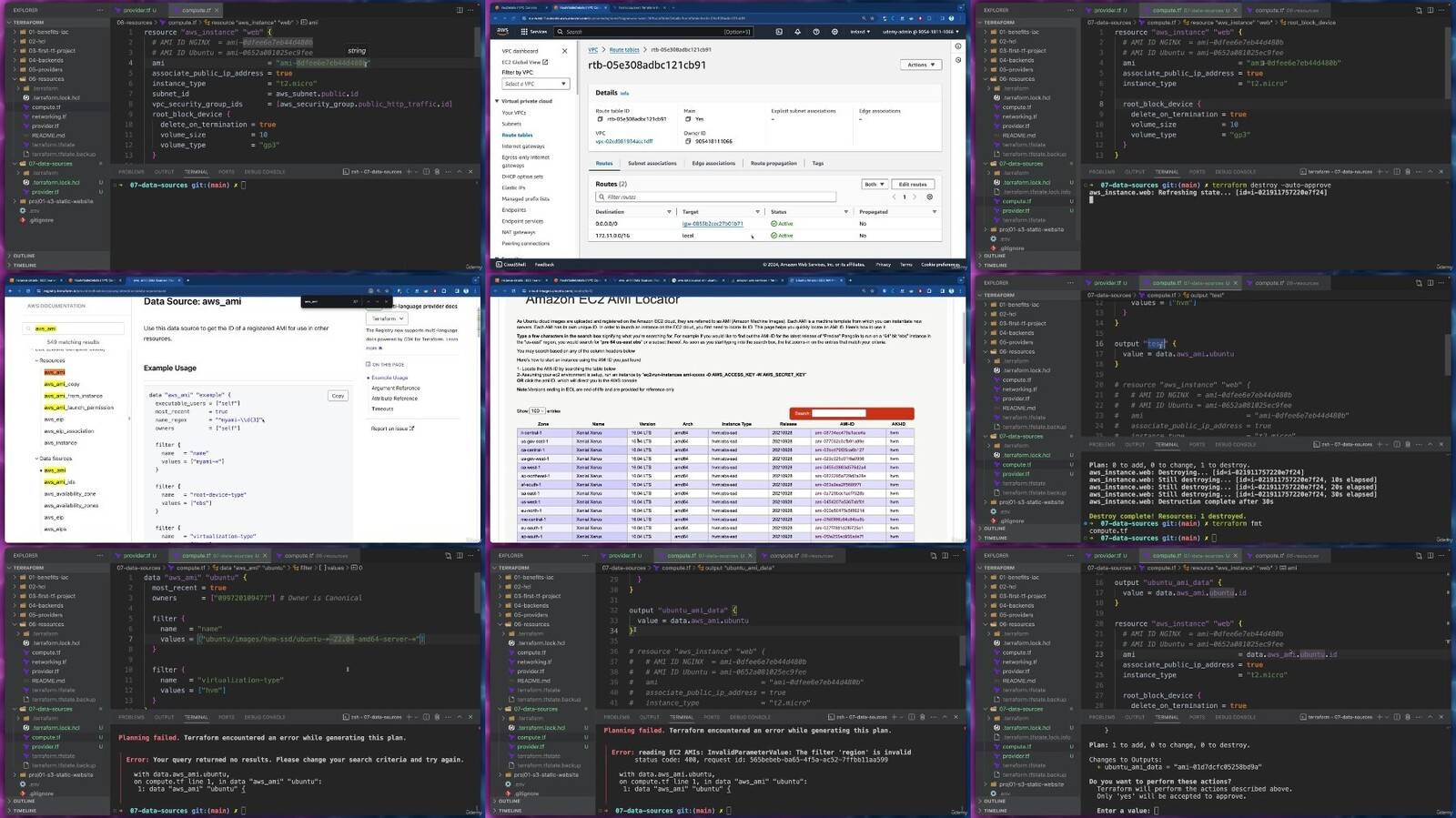Click Copy on the aws_ami example code
Screen dimensions: 1456x818
pyautogui.click(x=338, y=396)
